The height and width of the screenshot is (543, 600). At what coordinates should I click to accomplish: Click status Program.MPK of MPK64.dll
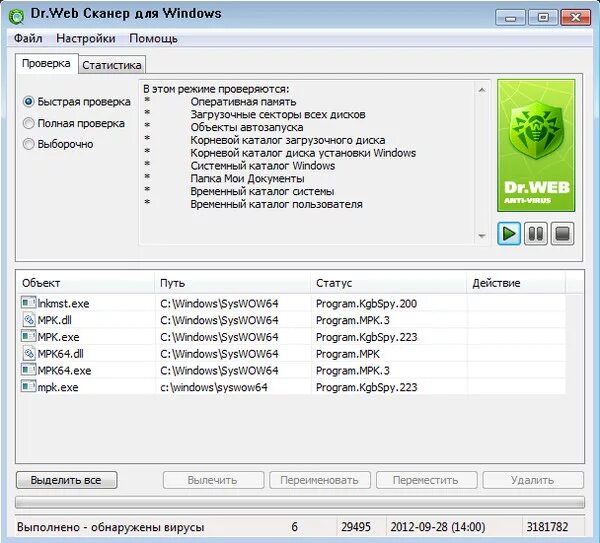[347, 354]
